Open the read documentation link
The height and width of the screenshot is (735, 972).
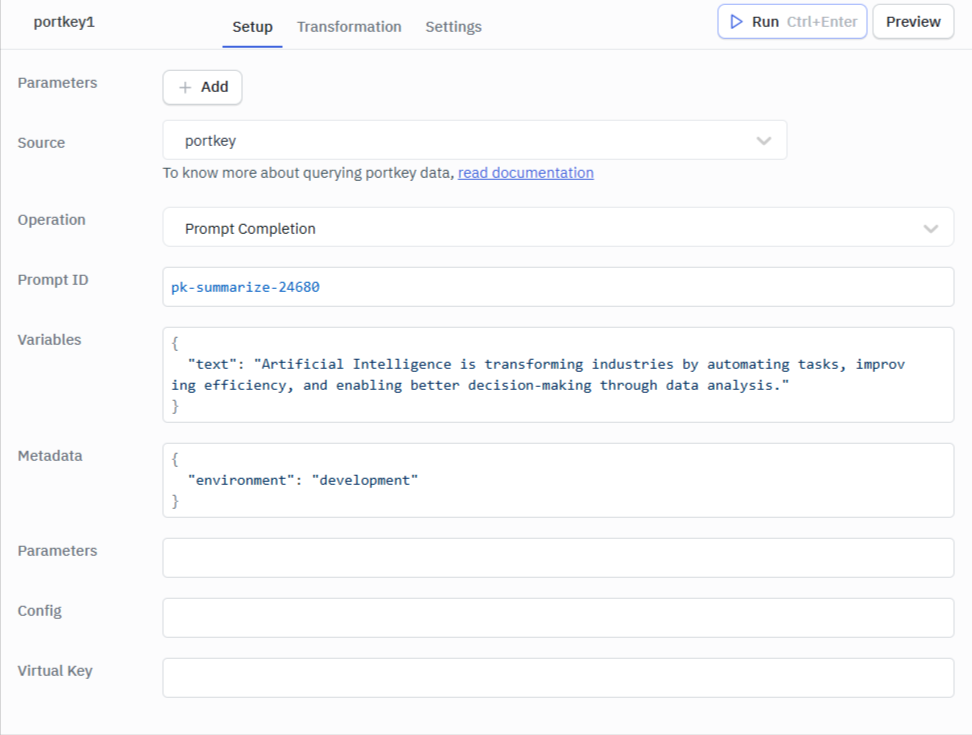526,173
